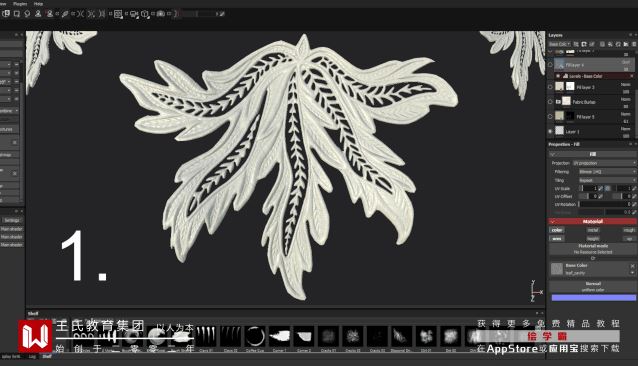This screenshot has height=366, width=638.
Task: Toggle the nrm channel button in Material
Action: tap(557, 239)
